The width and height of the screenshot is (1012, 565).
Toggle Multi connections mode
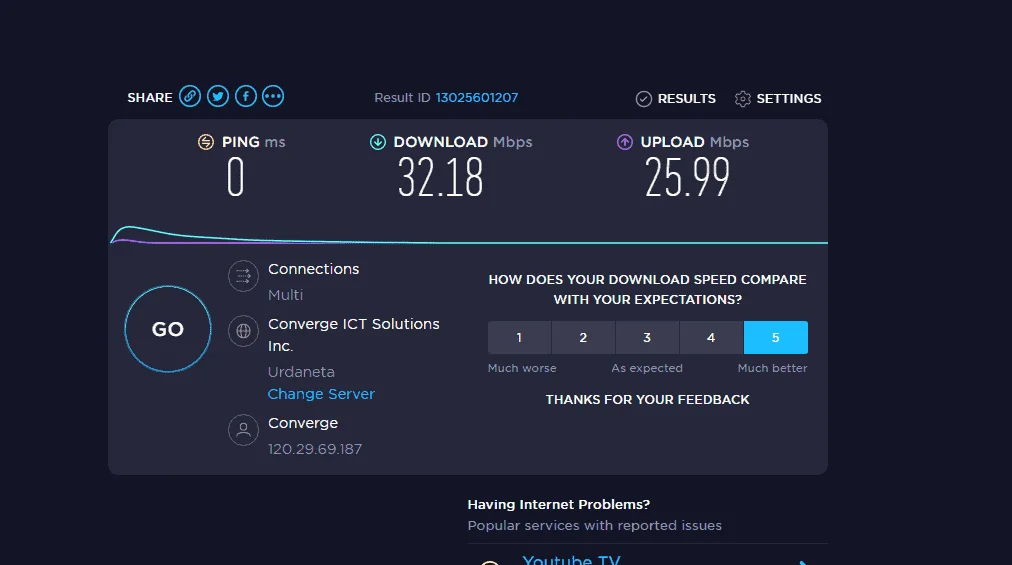(x=285, y=295)
